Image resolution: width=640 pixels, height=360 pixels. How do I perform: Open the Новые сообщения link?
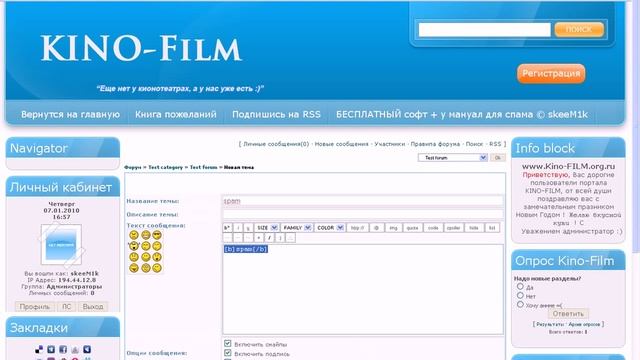click(341, 144)
